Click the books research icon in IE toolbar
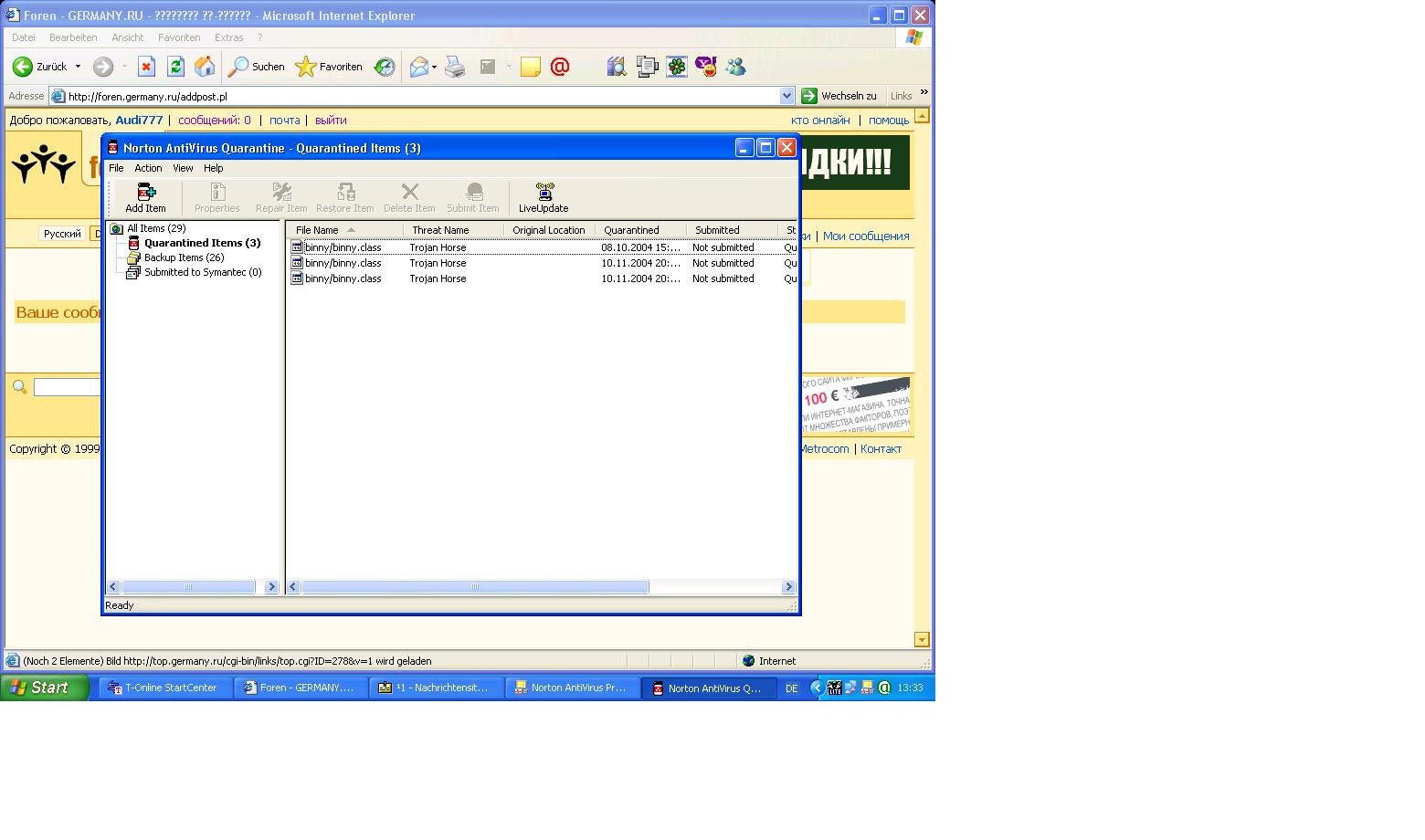This screenshot has width=1425, height=840. 617,67
